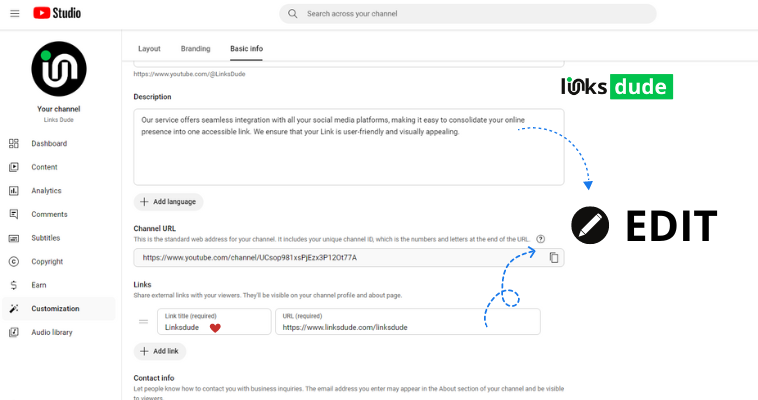Viewport: 758px width, 400px height.
Task: Copy the channel URL with clipboard icon
Action: pos(554,257)
